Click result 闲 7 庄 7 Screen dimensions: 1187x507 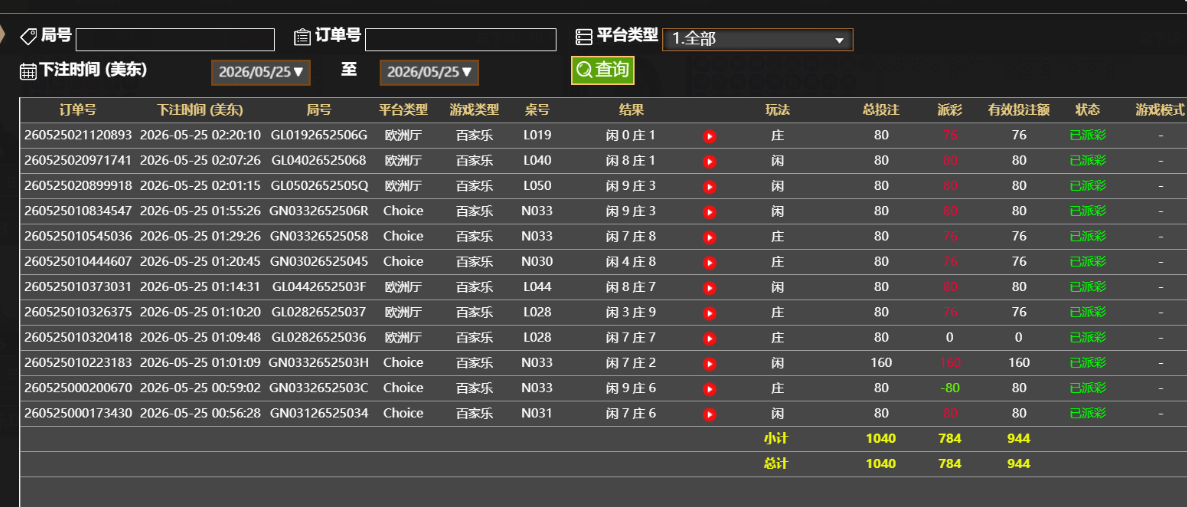(631, 337)
